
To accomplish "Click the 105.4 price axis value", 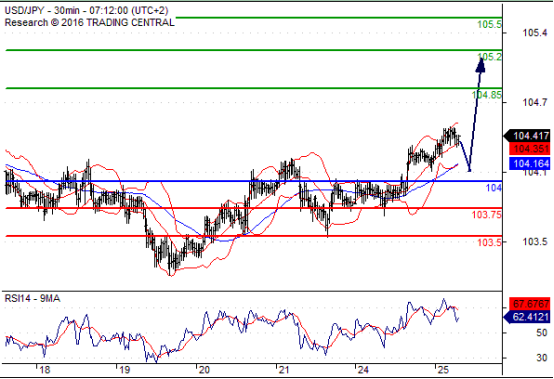I will click(x=535, y=33).
